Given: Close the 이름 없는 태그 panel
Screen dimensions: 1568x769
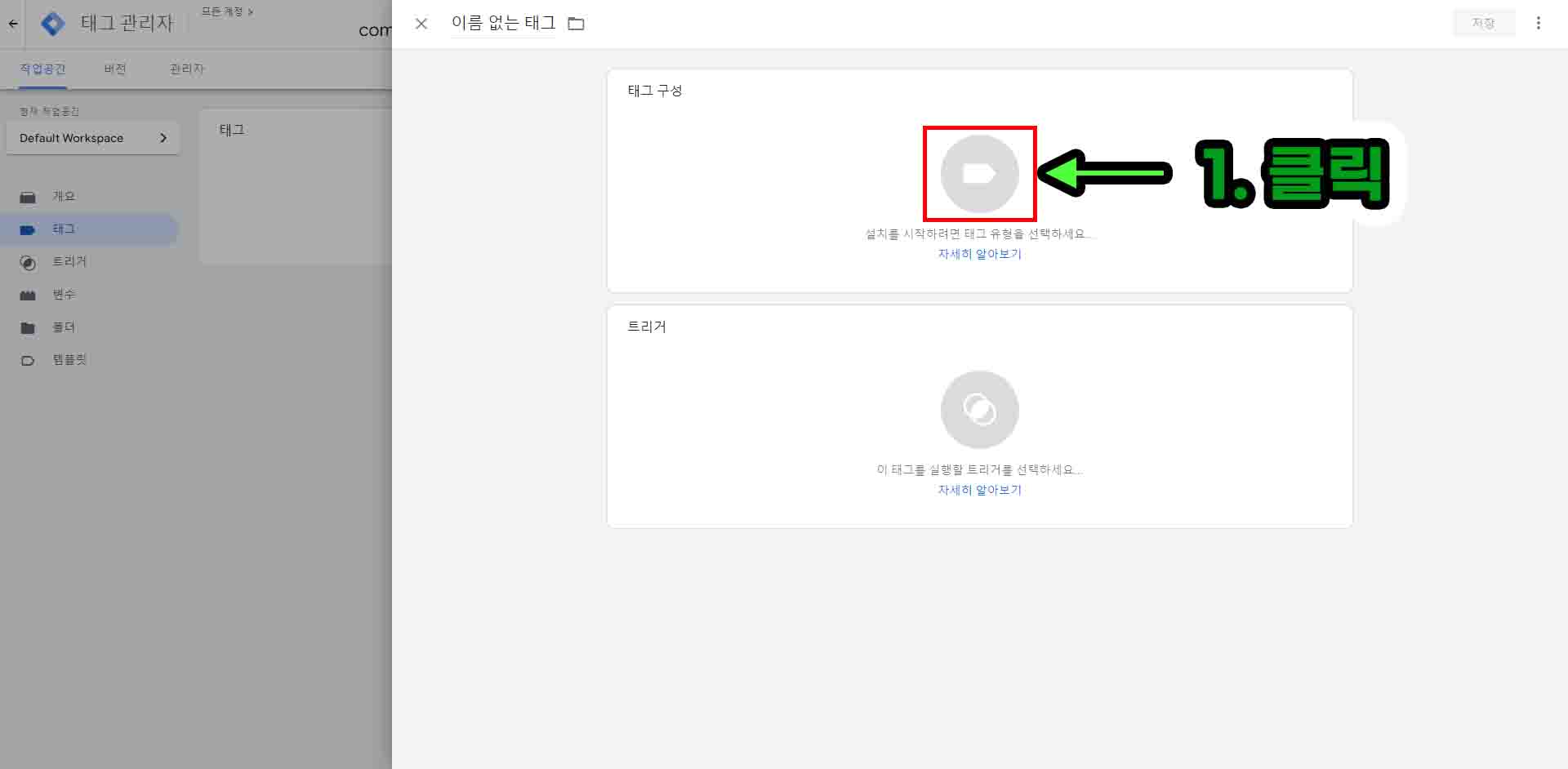Looking at the screenshot, I should tap(421, 24).
